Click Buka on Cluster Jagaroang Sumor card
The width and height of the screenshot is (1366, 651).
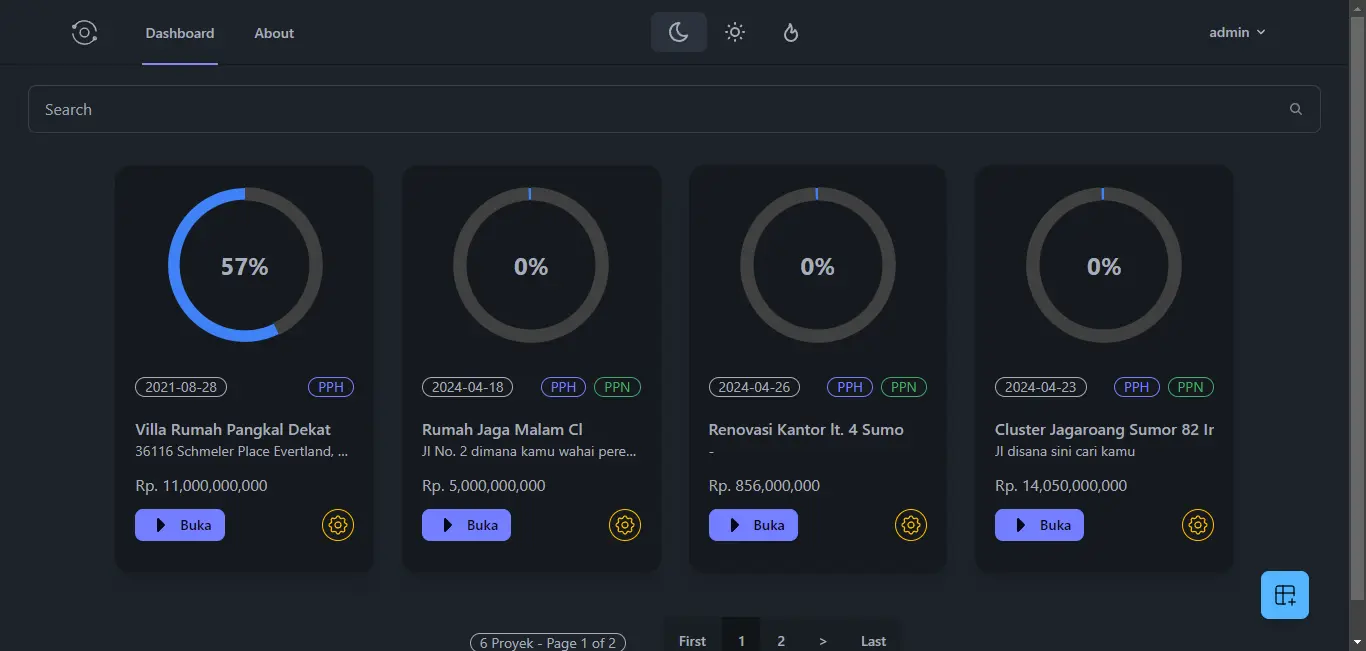[1039, 525]
